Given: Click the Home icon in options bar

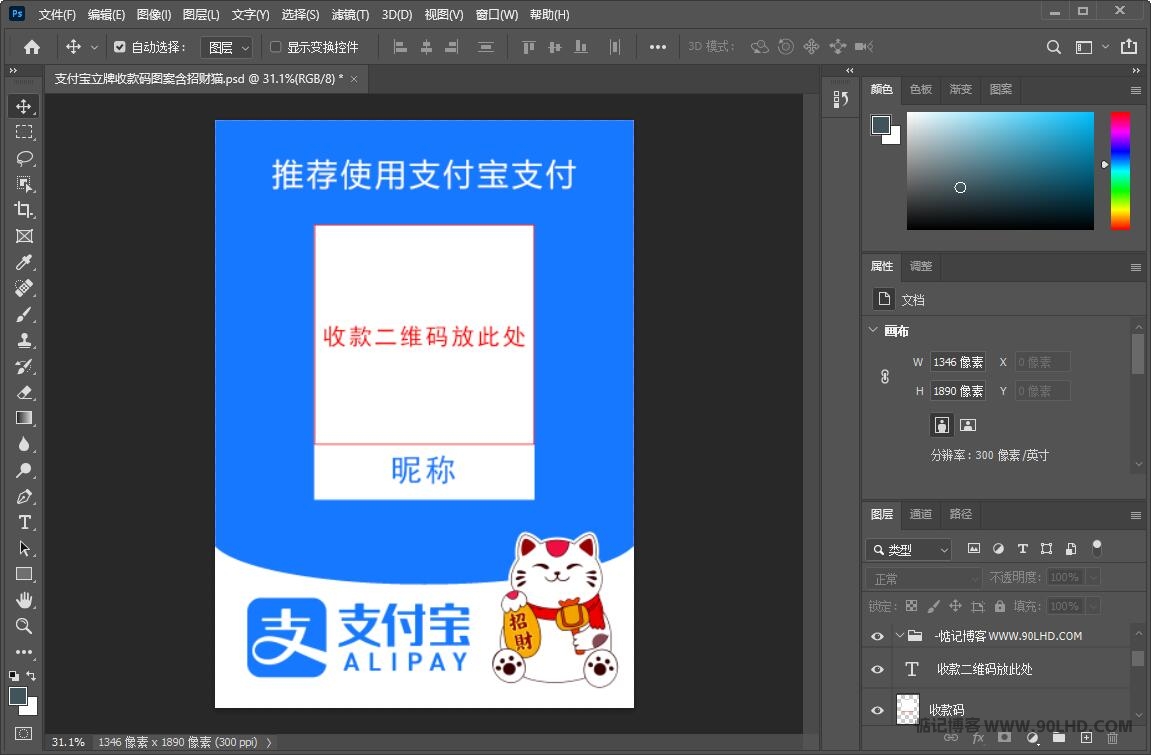Looking at the screenshot, I should tap(32, 47).
